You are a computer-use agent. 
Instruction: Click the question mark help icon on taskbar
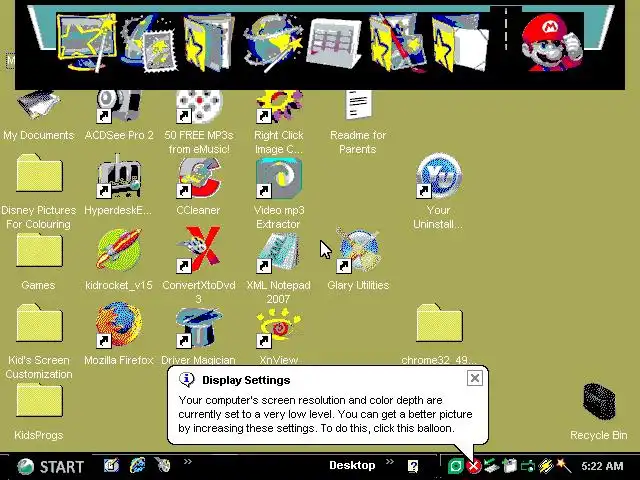coord(413,466)
